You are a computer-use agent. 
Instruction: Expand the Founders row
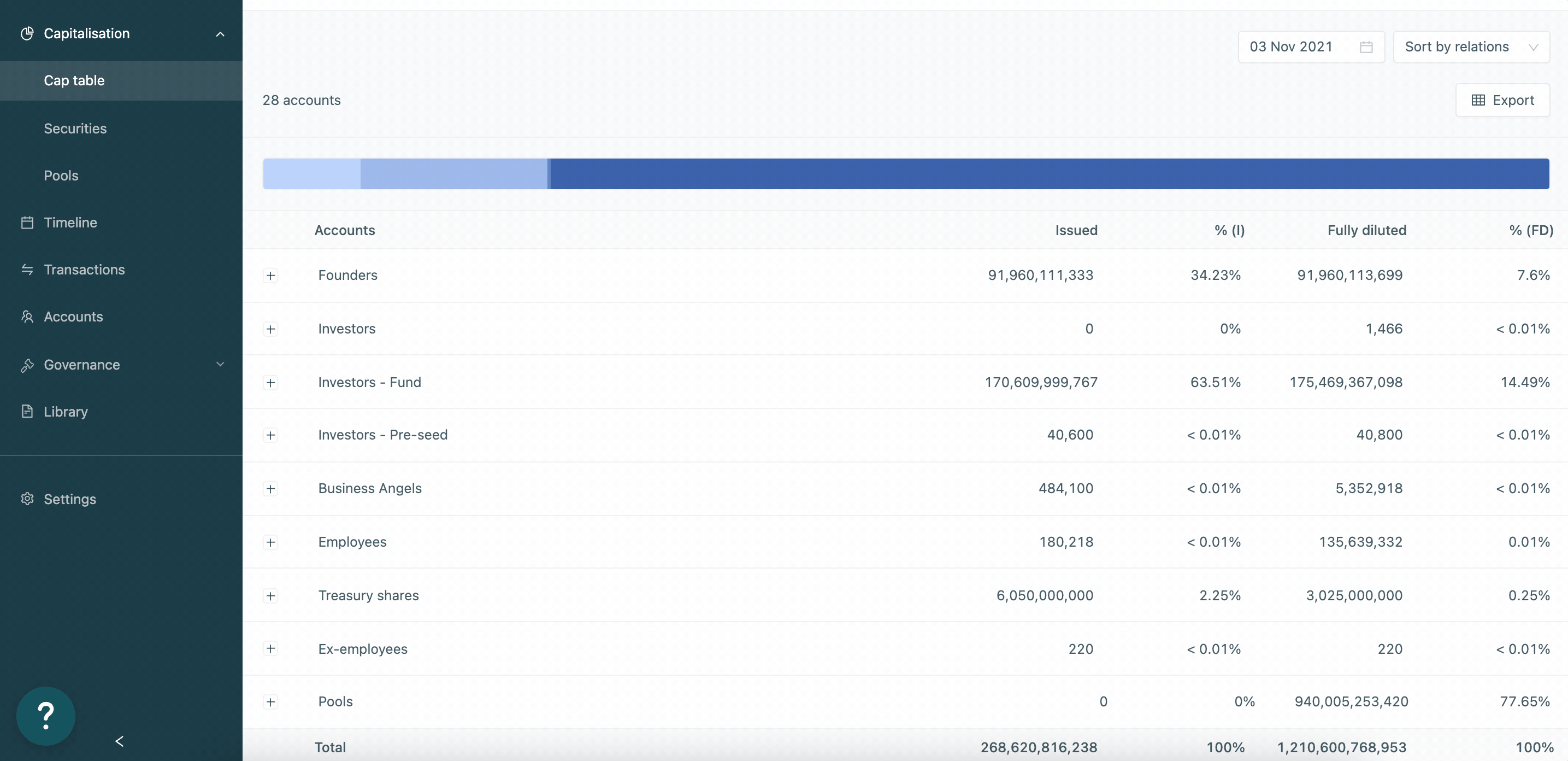coord(271,276)
